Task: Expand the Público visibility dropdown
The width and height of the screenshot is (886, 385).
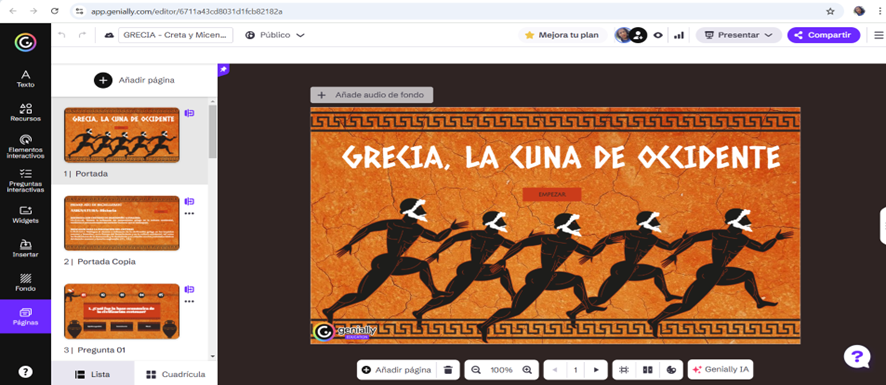Action: click(x=275, y=35)
